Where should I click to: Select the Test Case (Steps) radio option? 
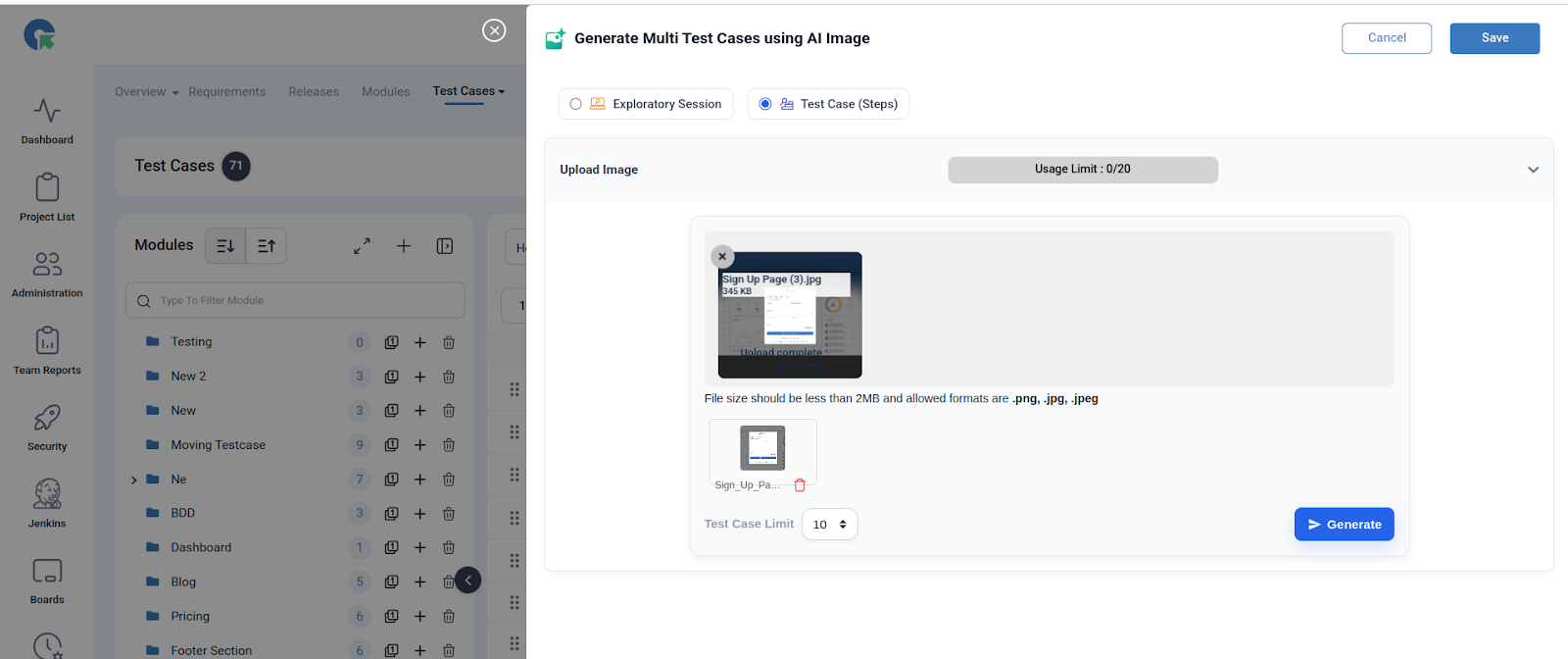765,104
